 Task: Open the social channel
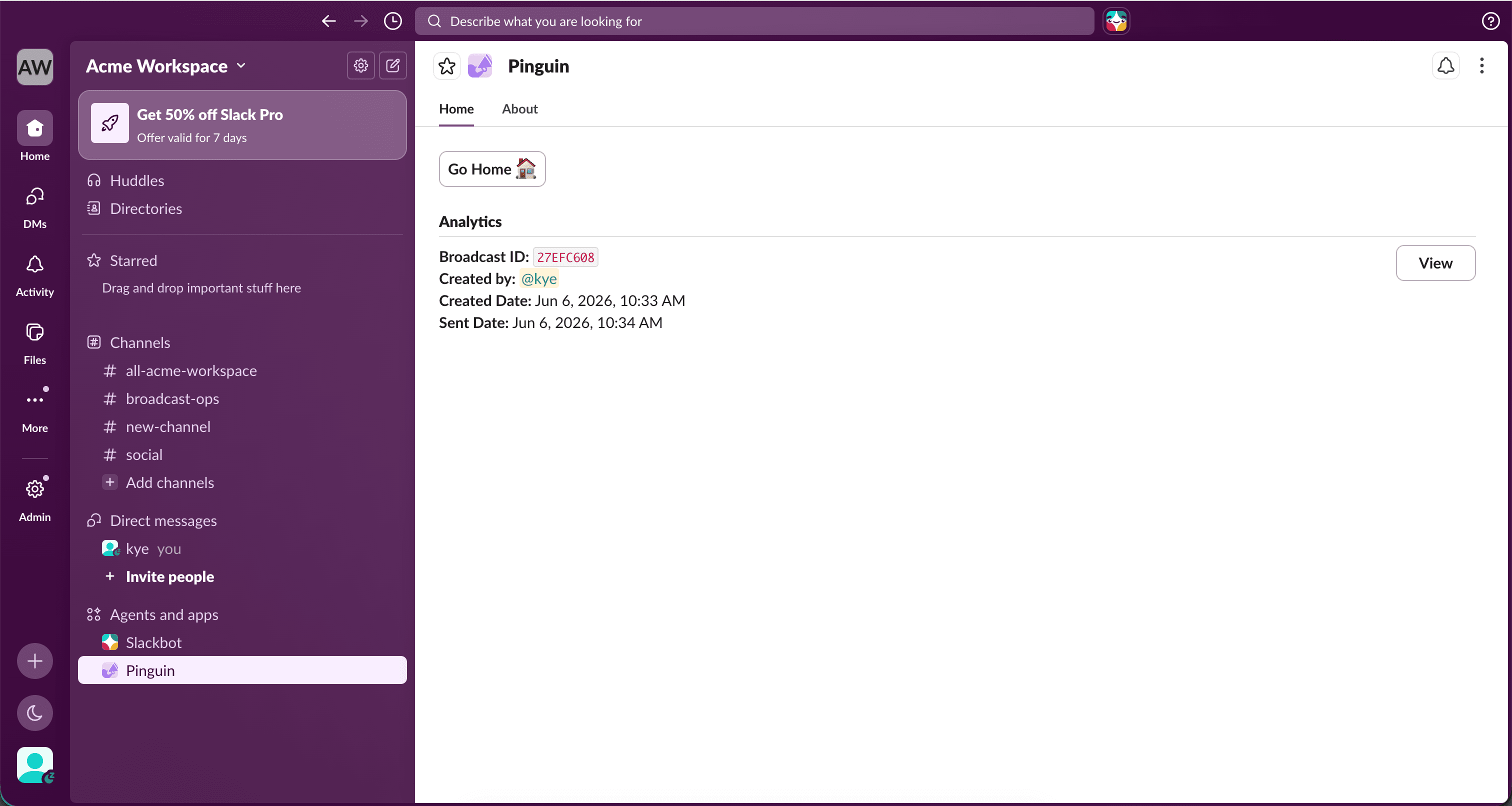coord(242,455)
